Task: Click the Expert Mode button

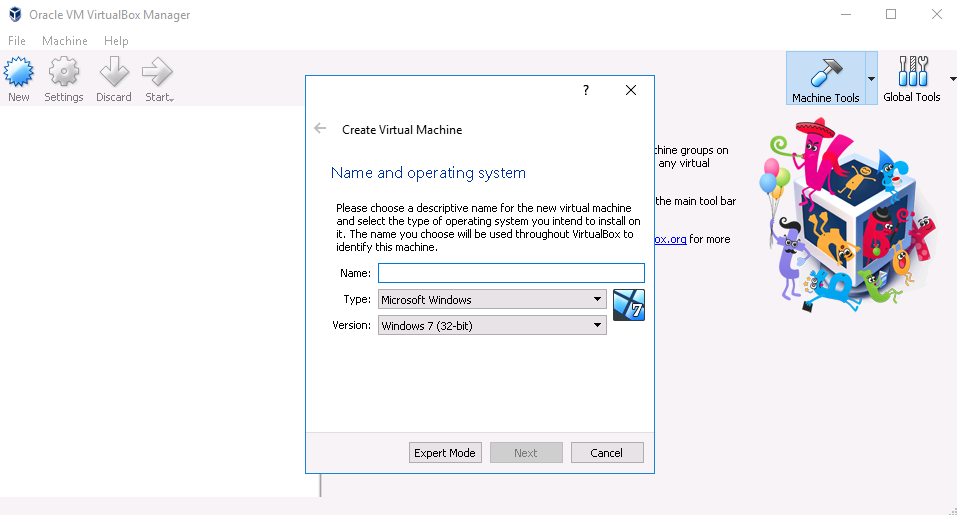Action: (x=445, y=453)
